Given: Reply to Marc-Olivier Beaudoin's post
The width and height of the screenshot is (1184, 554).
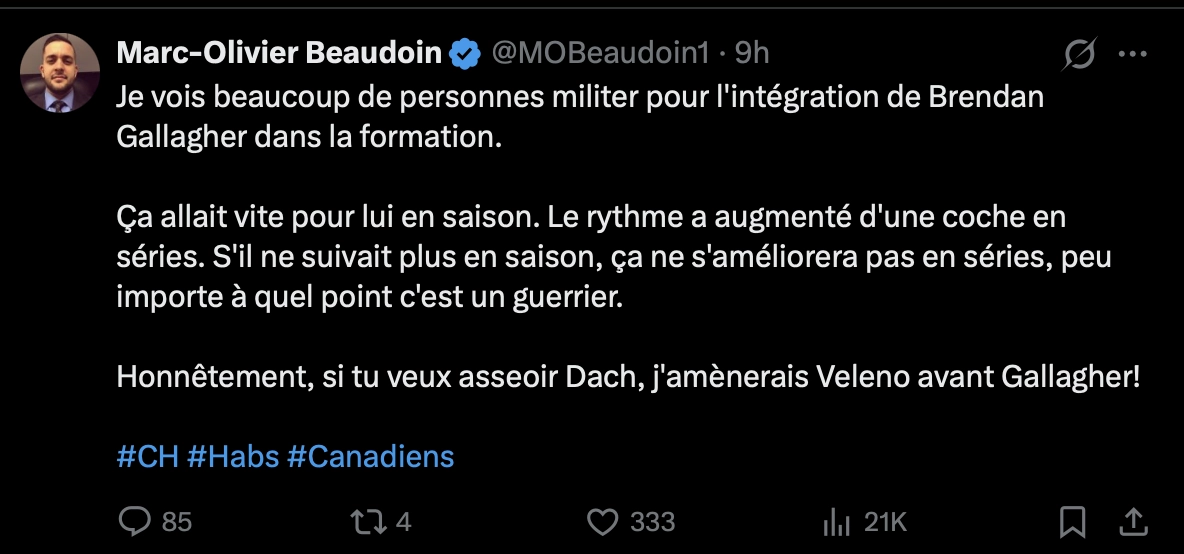Looking at the screenshot, I should 134,521.
